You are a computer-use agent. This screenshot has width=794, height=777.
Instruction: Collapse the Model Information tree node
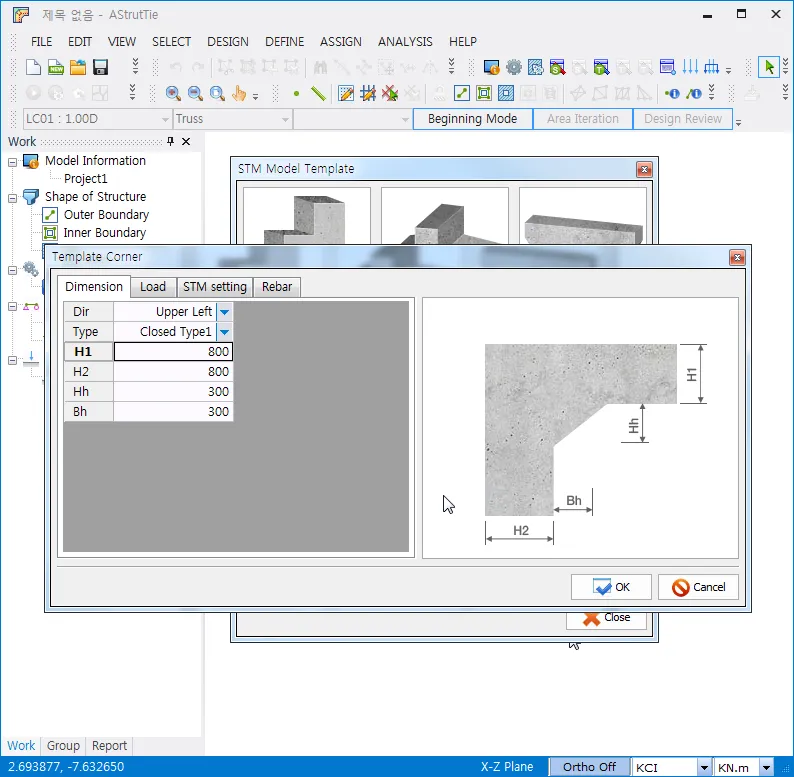[13, 162]
